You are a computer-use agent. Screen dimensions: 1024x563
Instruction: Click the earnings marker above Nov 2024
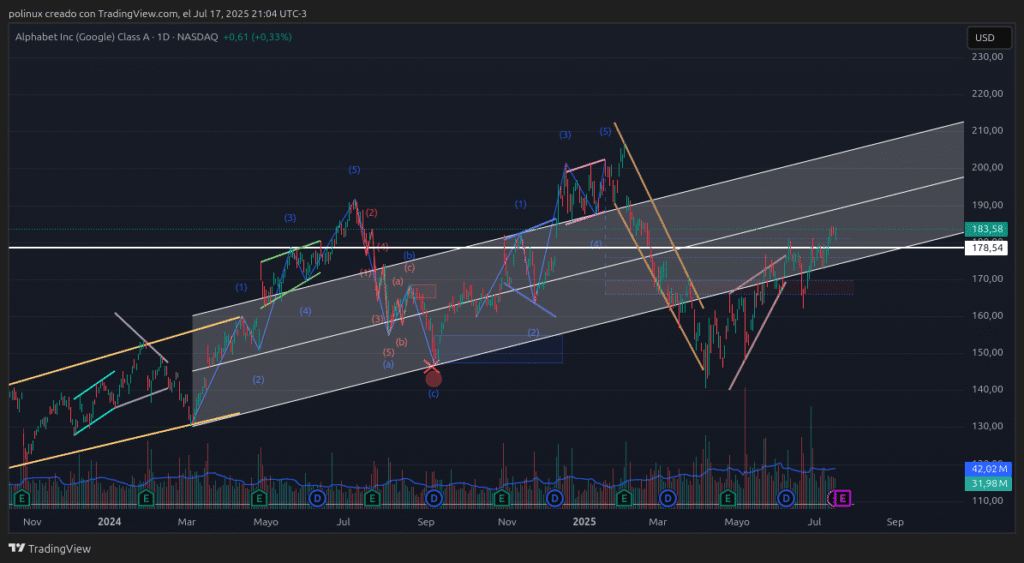click(502, 497)
